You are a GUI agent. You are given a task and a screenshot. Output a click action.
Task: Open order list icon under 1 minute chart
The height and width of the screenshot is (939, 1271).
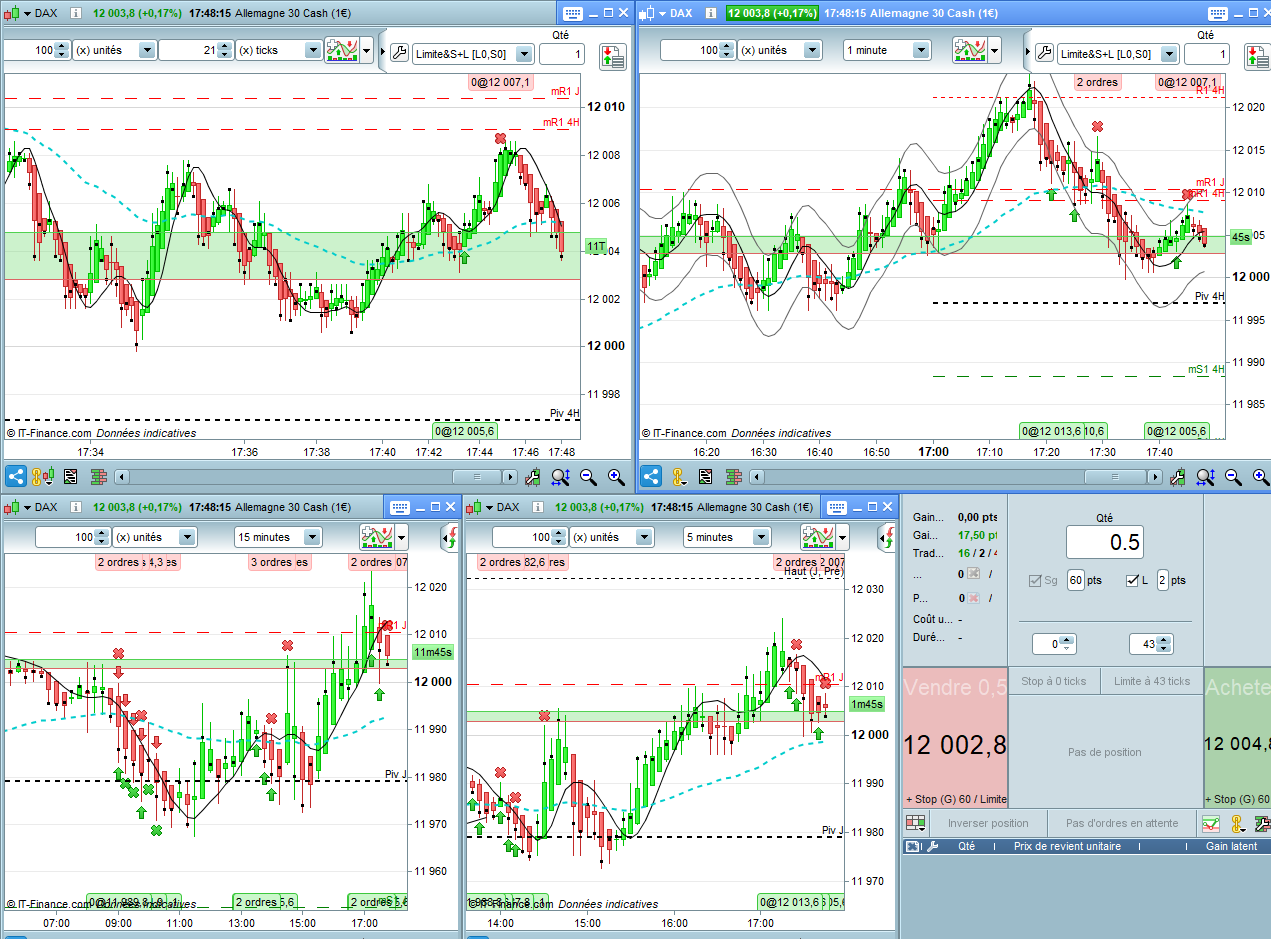[x=706, y=477]
